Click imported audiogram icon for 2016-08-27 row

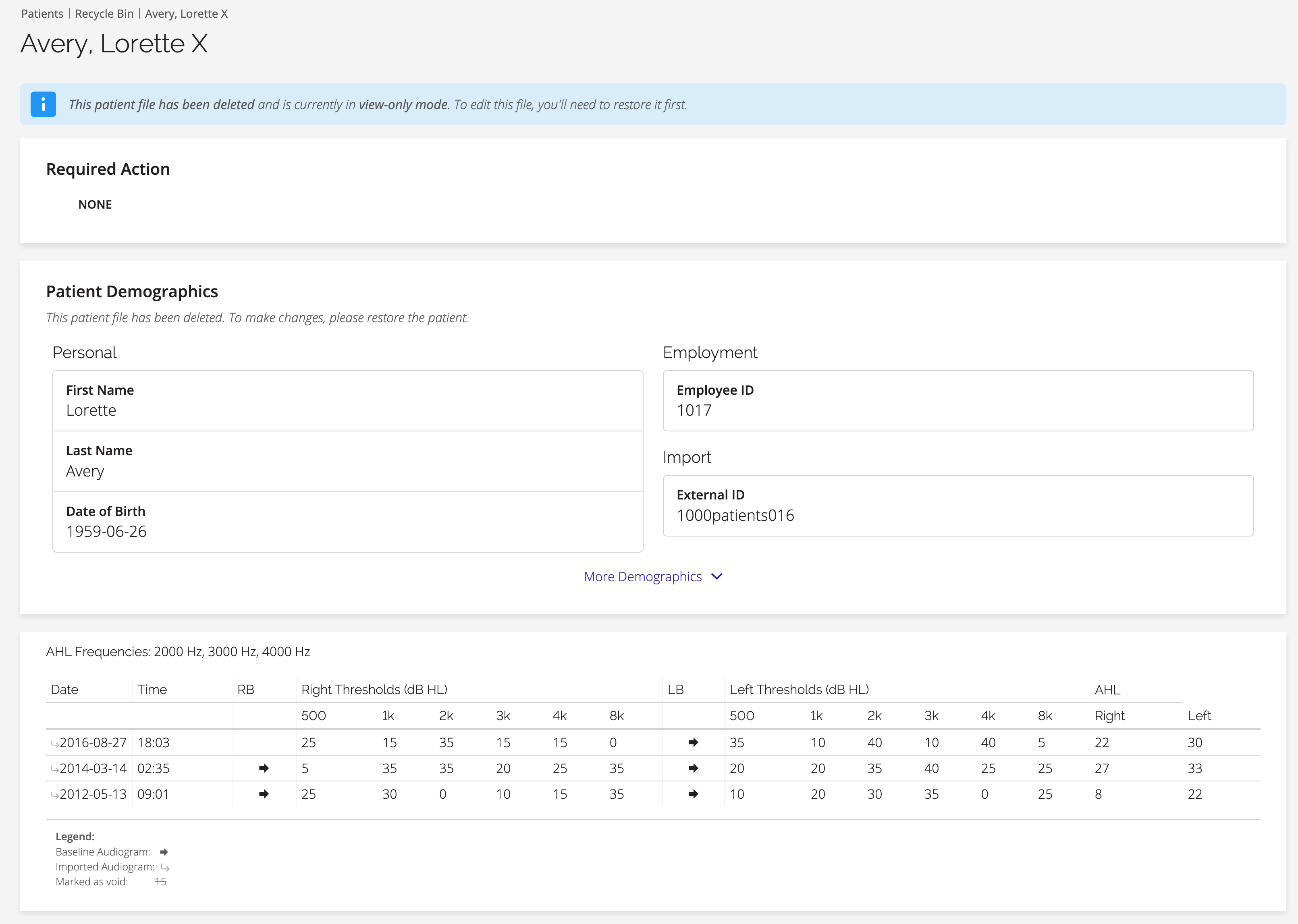point(55,744)
